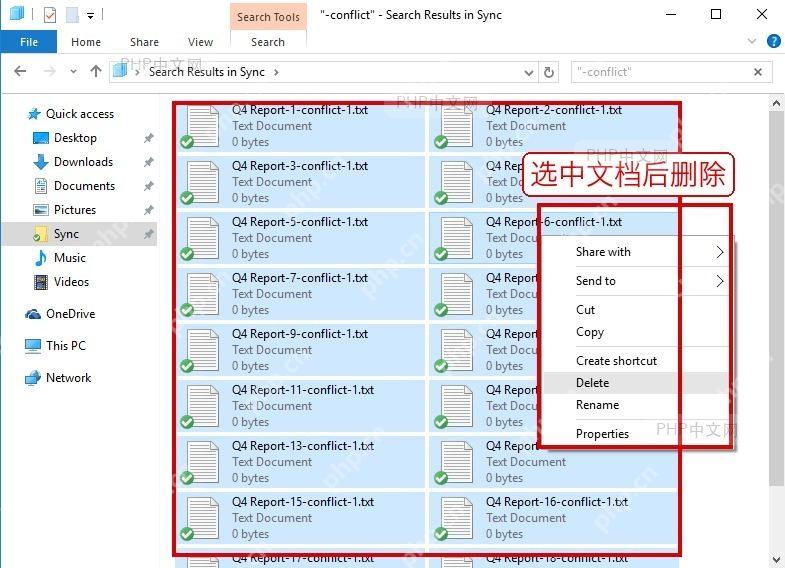Click the Back navigation arrow
Image resolution: width=785 pixels, height=568 pixels.
click(20, 72)
